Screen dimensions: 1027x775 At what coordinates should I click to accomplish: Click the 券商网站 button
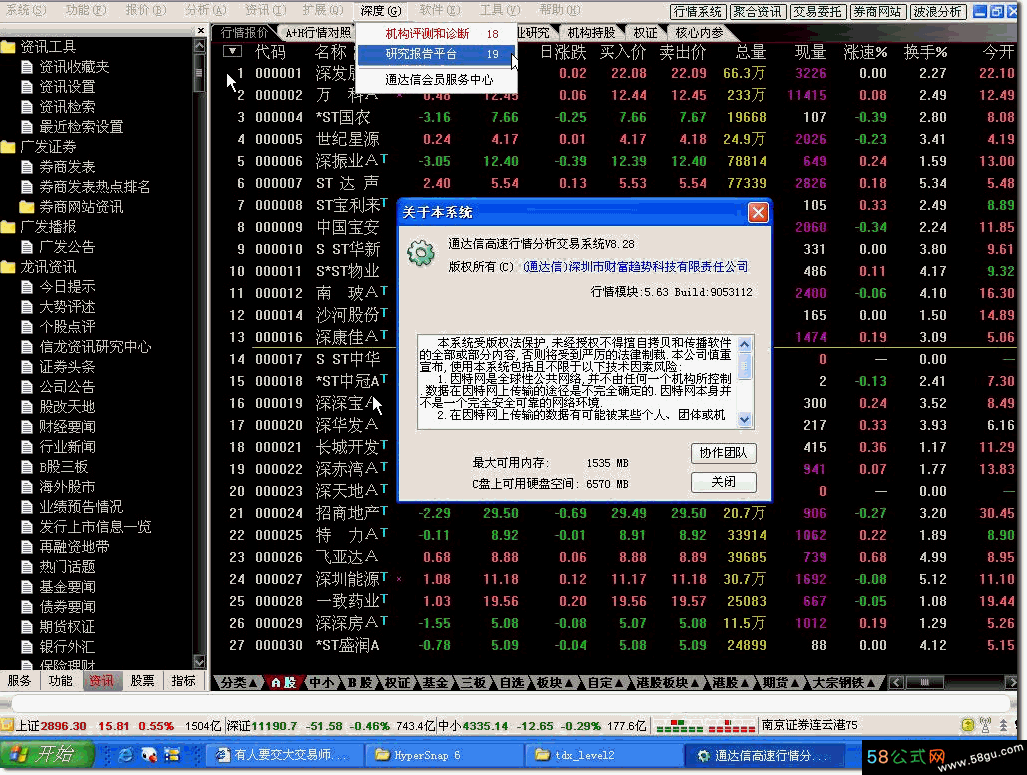click(876, 11)
